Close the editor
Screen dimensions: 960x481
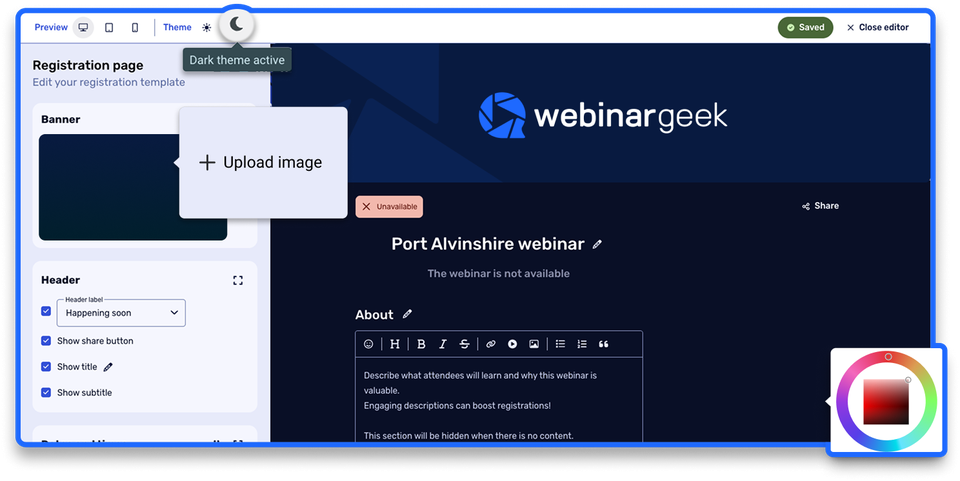(x=877, y=28)
